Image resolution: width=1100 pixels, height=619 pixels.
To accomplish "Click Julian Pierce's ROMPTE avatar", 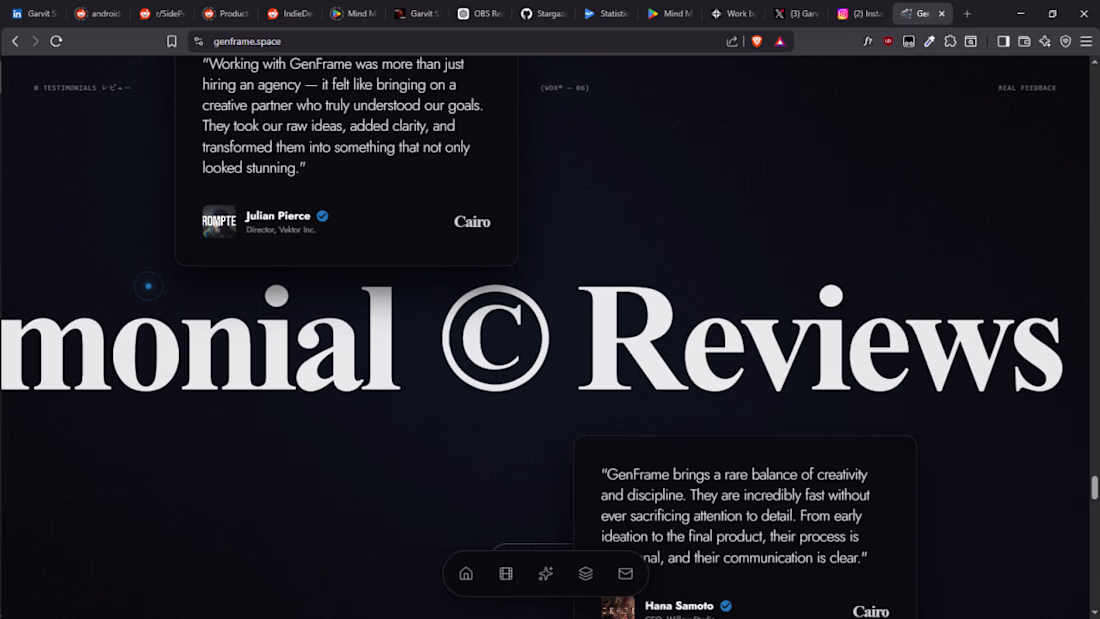I will click(x=219, y=222).
